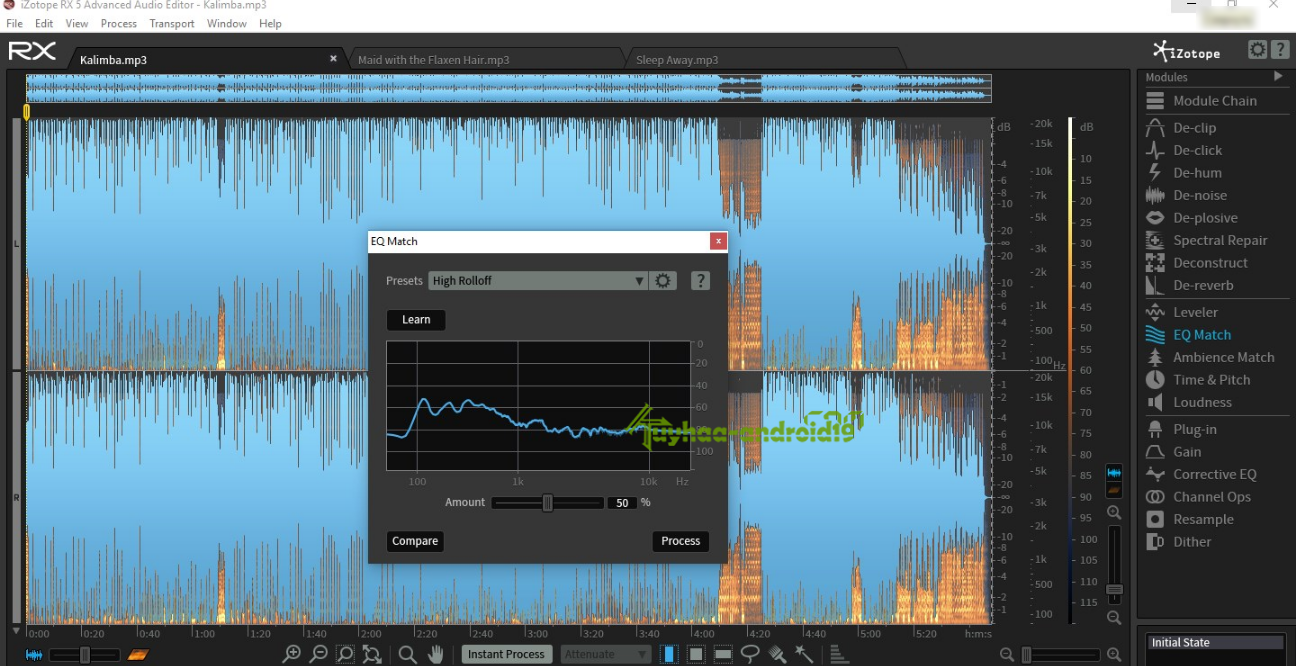Open preferences gear icon near iZotope logo

pyautogui.click(x=1257, y=50)
